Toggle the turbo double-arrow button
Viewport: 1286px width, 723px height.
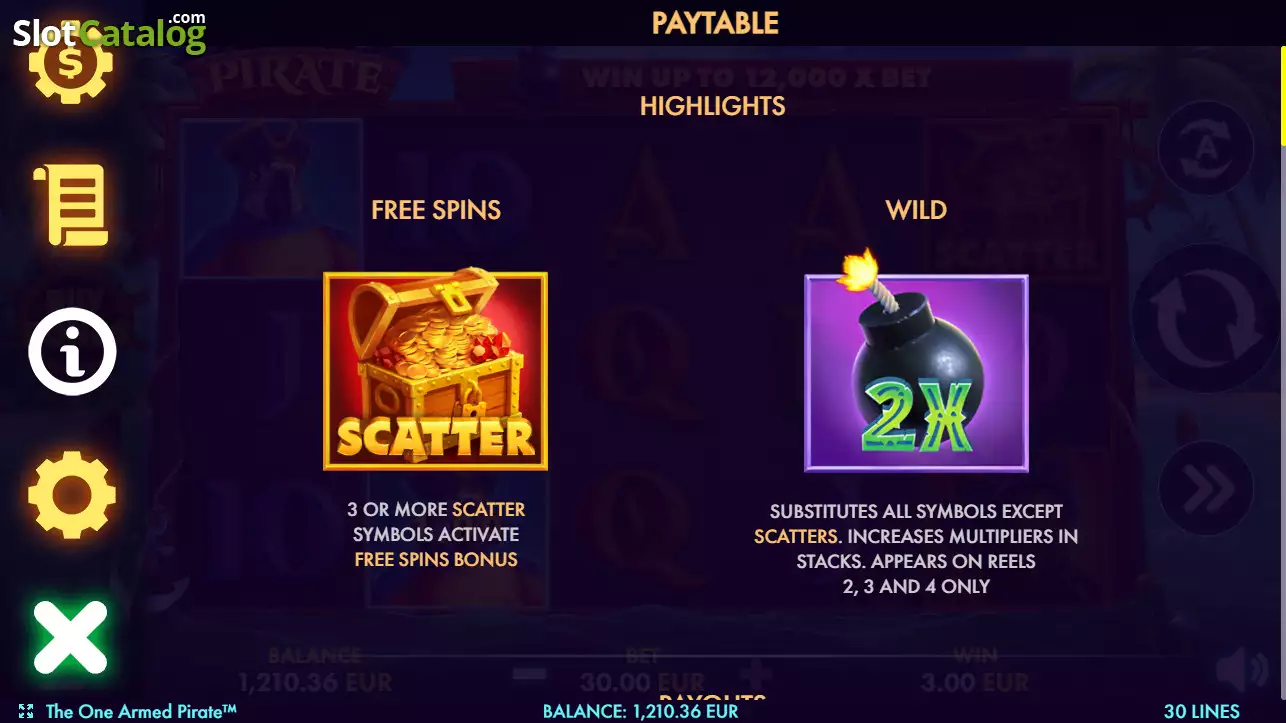[1206, 488]
